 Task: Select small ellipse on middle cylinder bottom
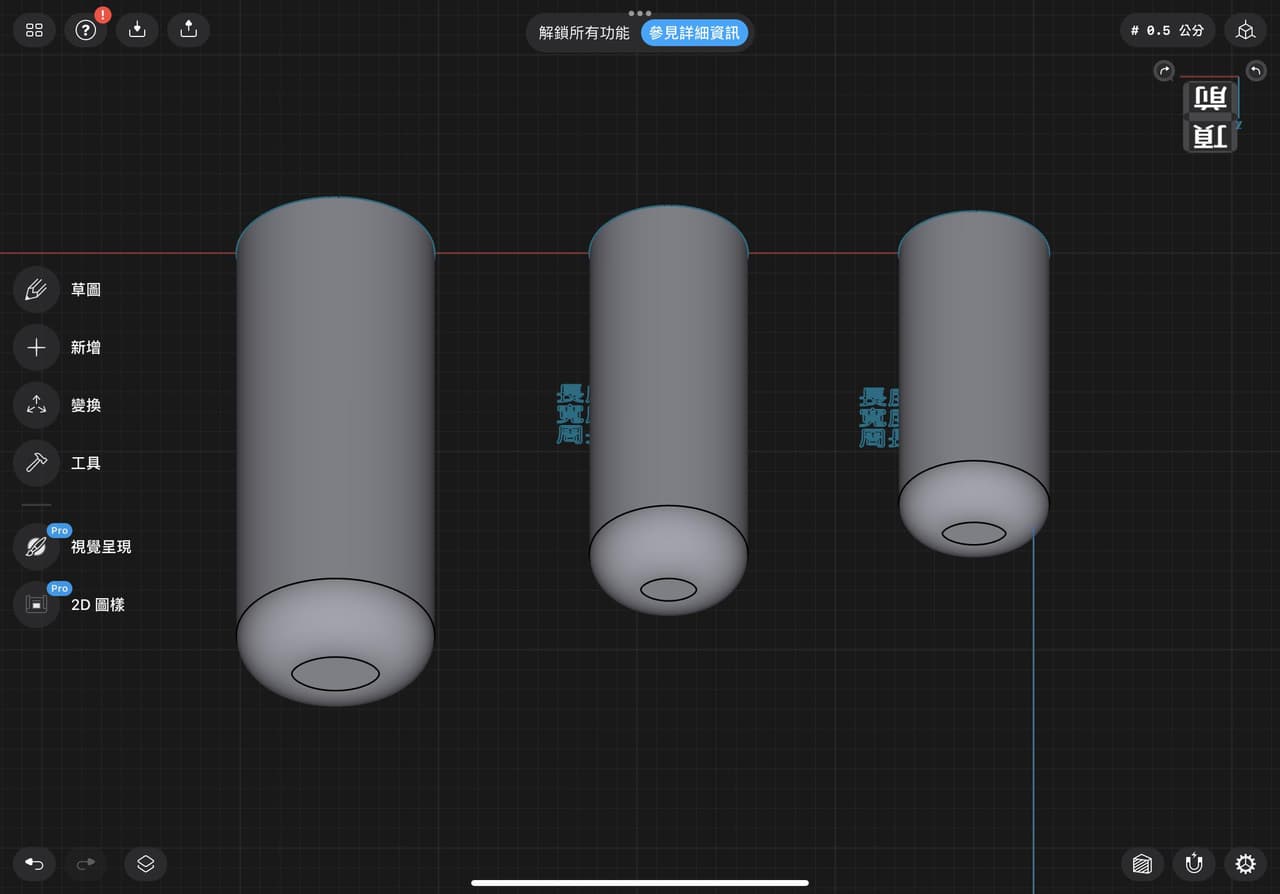(668, 590)
